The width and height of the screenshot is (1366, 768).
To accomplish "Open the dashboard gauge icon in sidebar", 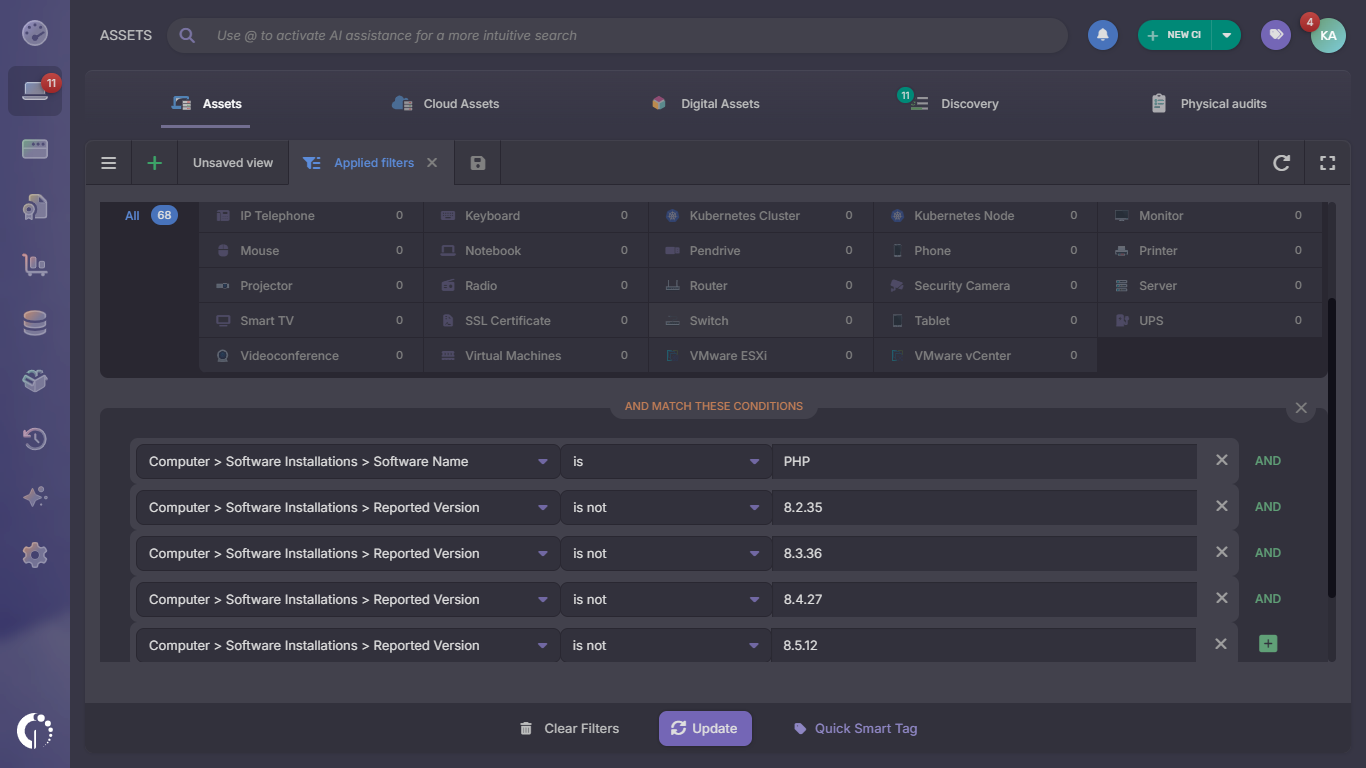I will tap(35, 33).
